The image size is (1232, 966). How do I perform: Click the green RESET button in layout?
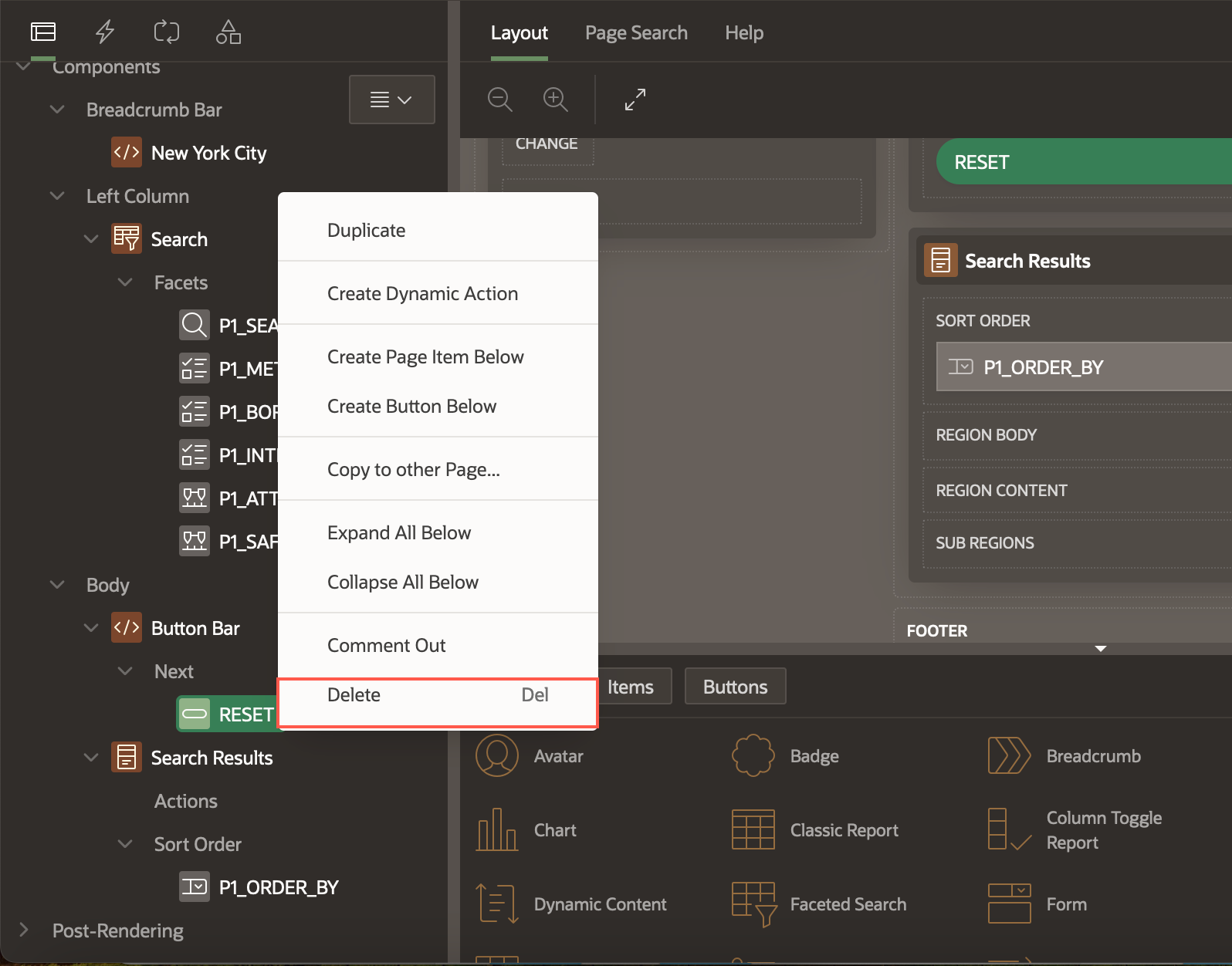click(1084, 162)
